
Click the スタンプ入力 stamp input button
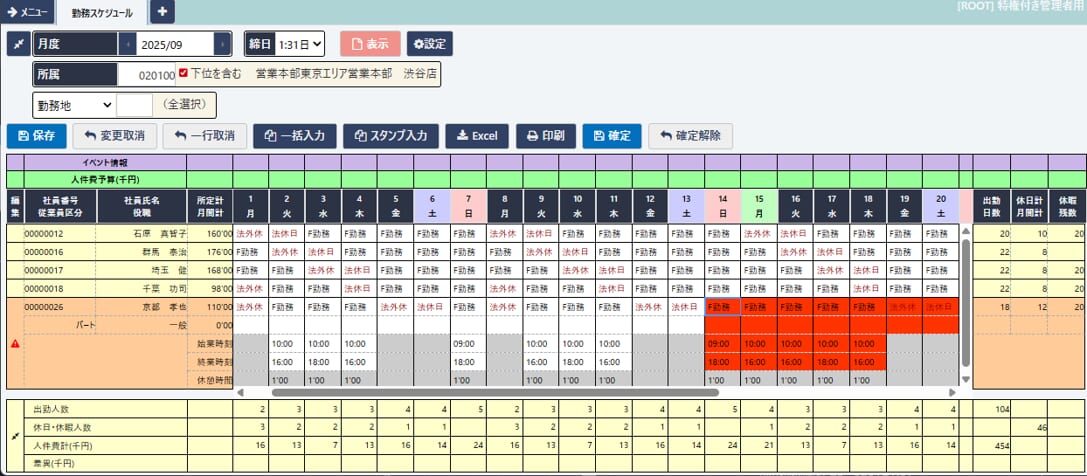[x=391, y=136]
